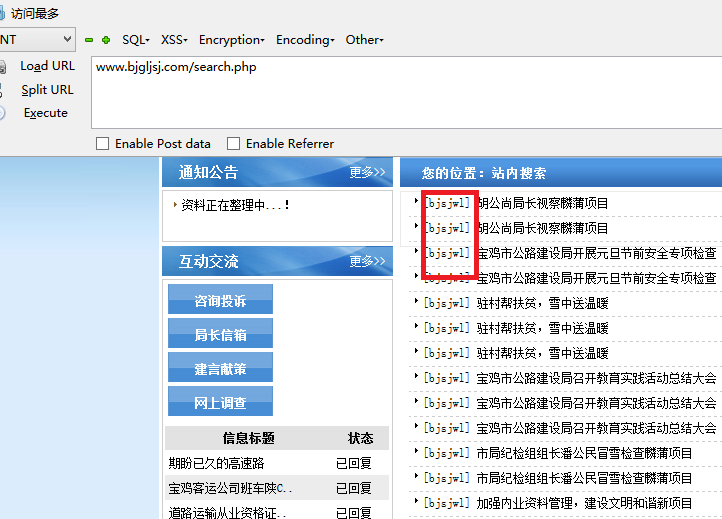Click the 站内搜索 breadcrumb text

(x=518, y=173)
